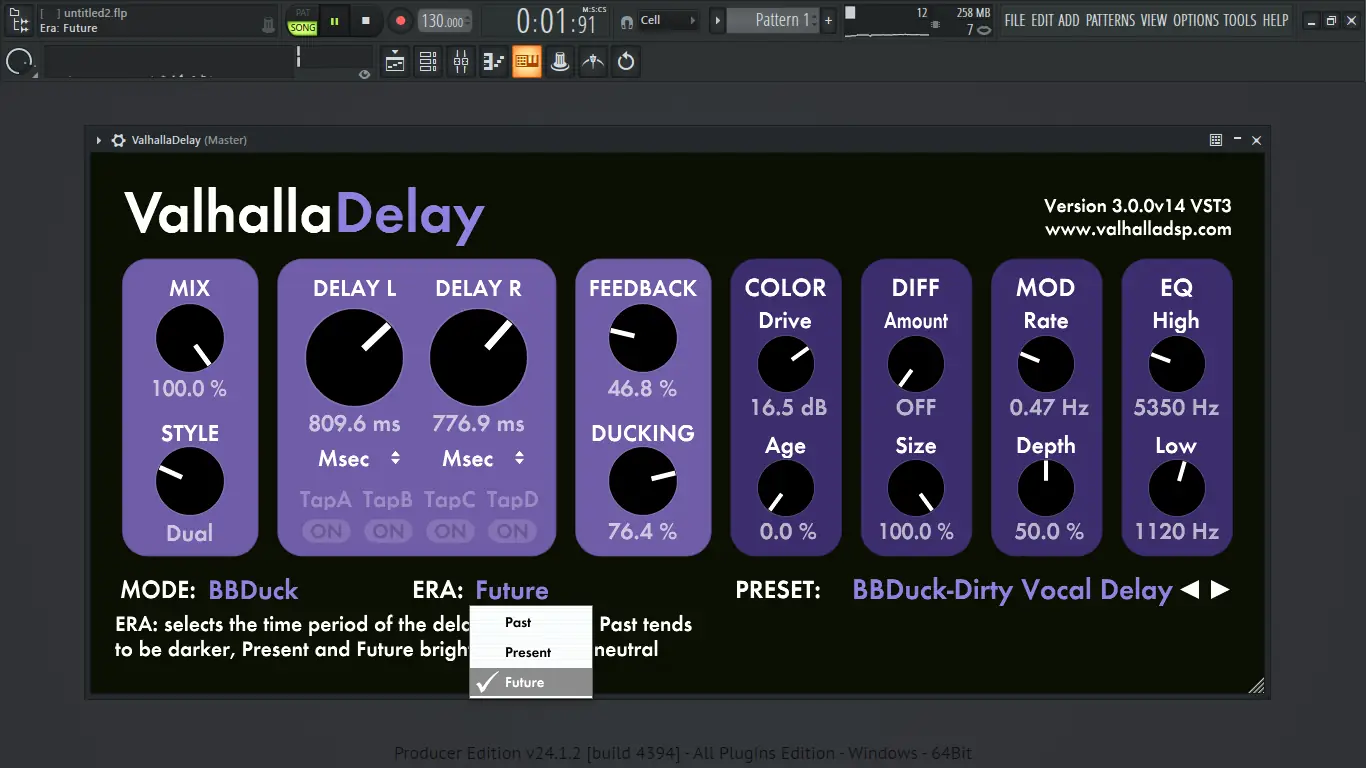The height and width of the screenshot is (768, 1366).
Task: Open the plugin picker knob icon
Action: point(560,62)
